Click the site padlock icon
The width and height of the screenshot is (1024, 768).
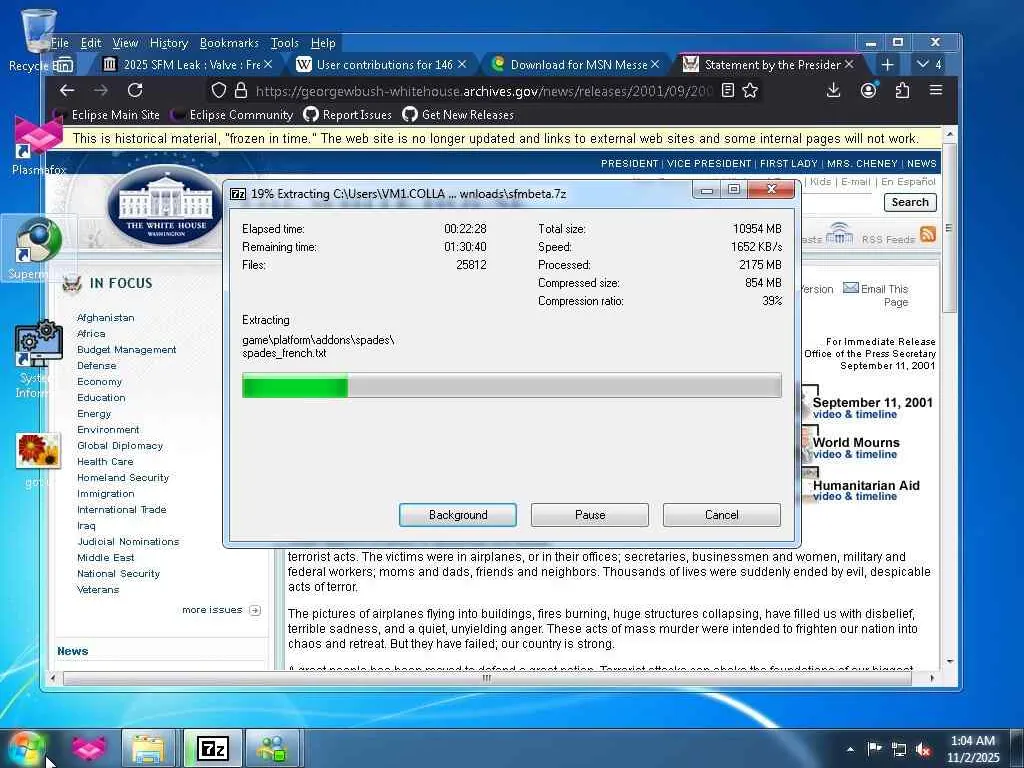point(240,90)
